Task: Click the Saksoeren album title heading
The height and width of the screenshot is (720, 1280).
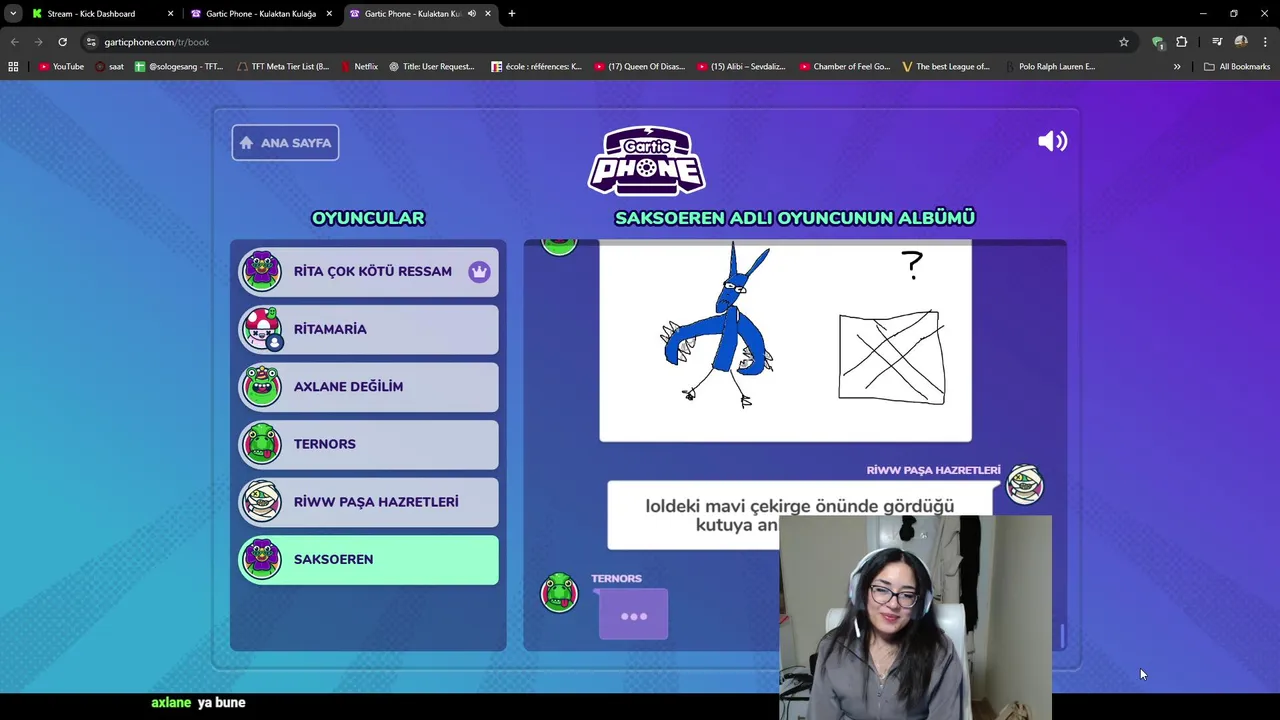Action: [x=795, y=218]
